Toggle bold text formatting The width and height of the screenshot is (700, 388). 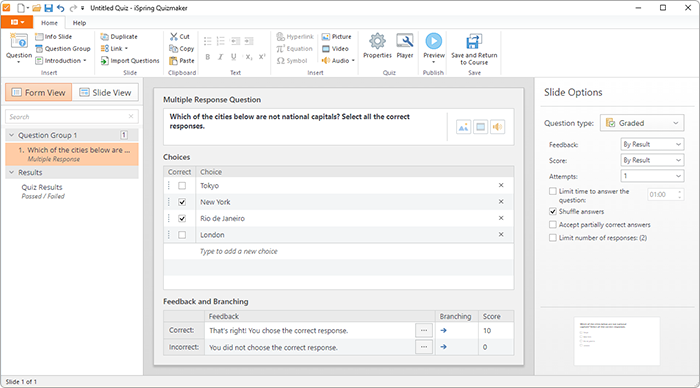[x=208, y=57]
